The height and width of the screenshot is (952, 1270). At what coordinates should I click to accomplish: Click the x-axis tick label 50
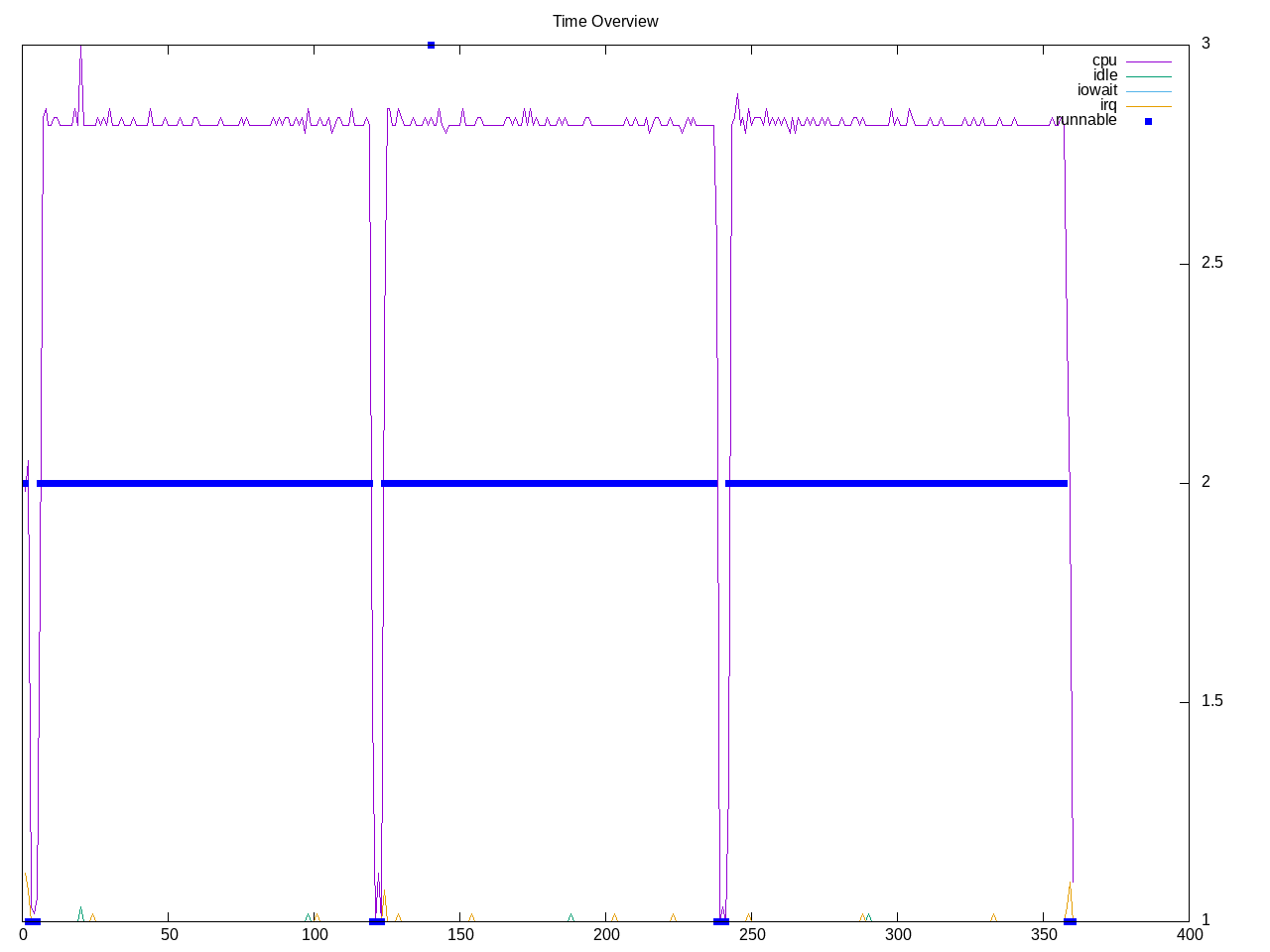point(169,934)
